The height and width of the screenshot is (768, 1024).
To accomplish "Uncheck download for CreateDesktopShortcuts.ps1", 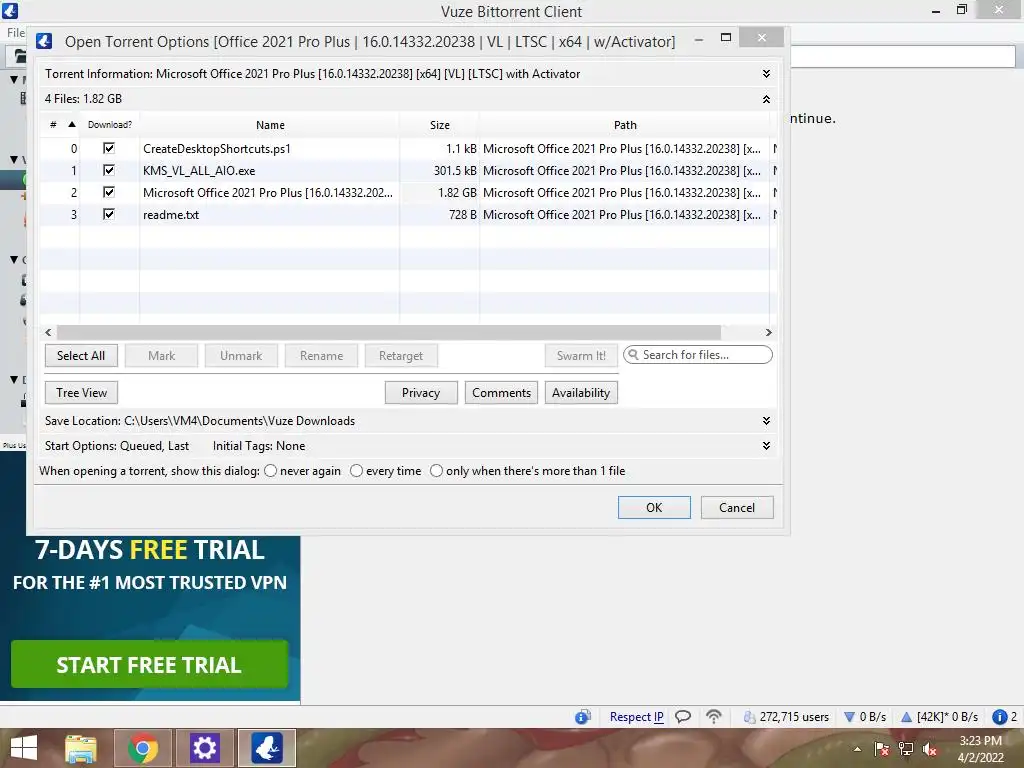I will pos(109,148).
